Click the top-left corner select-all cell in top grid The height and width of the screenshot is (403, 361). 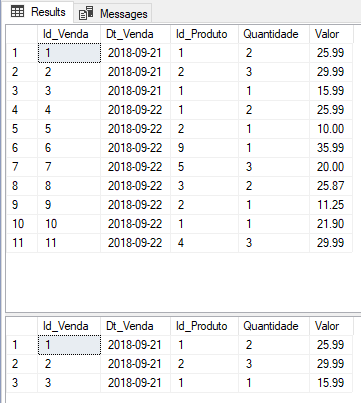tap(22, 34)
